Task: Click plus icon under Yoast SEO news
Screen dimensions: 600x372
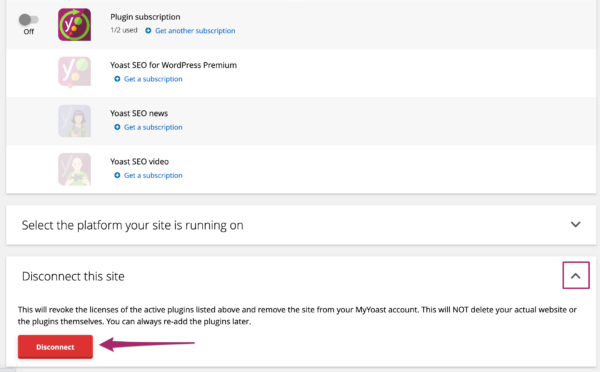Action: tap(117, 127)
